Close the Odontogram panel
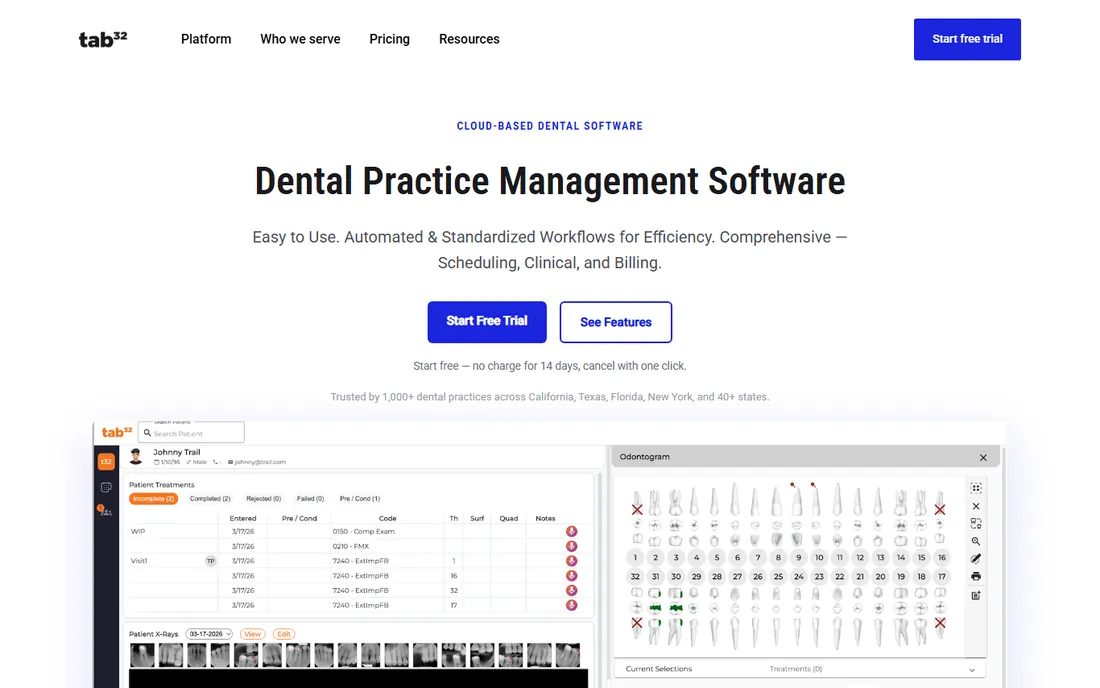Image resolution: width=1100 pixels, height=688 pixels. [x=983, y=457]
